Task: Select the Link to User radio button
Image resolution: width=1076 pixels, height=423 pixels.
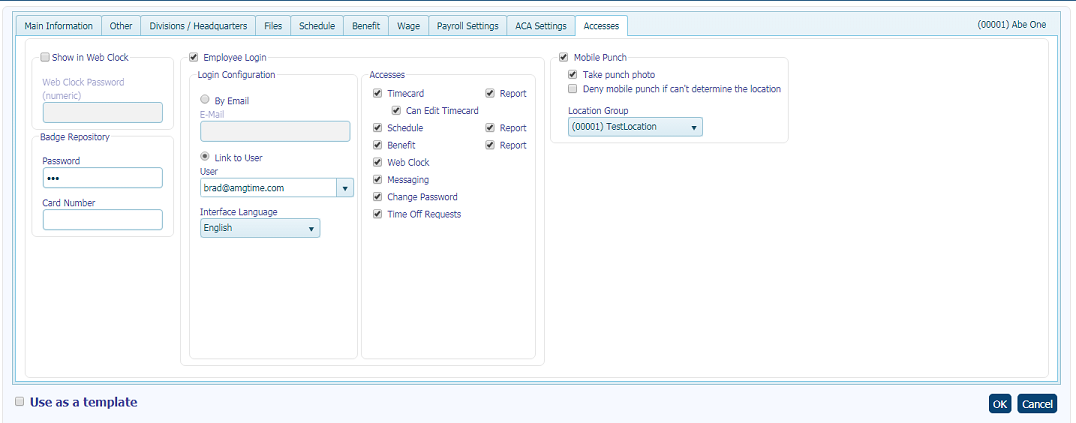Action: point(204,157)
